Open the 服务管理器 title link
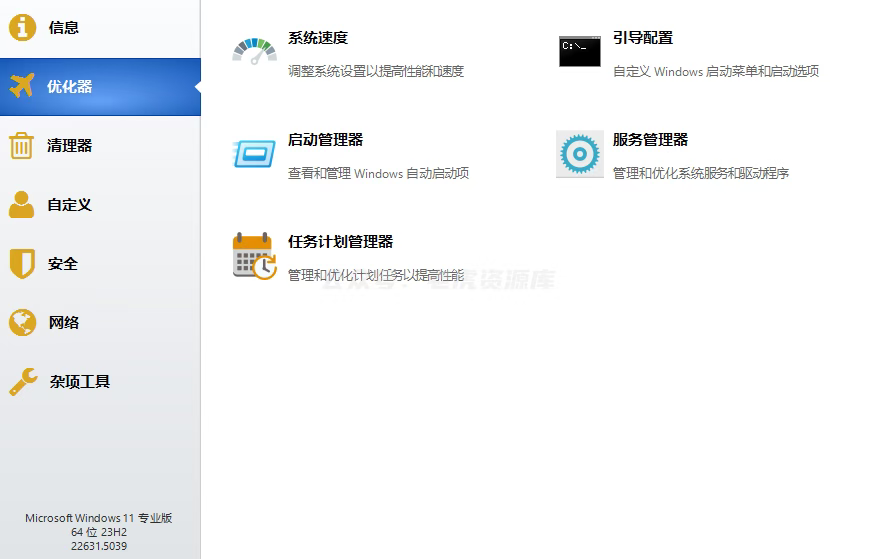The height and width of the screenshot is (559, 876). click(x=651, y=140)
